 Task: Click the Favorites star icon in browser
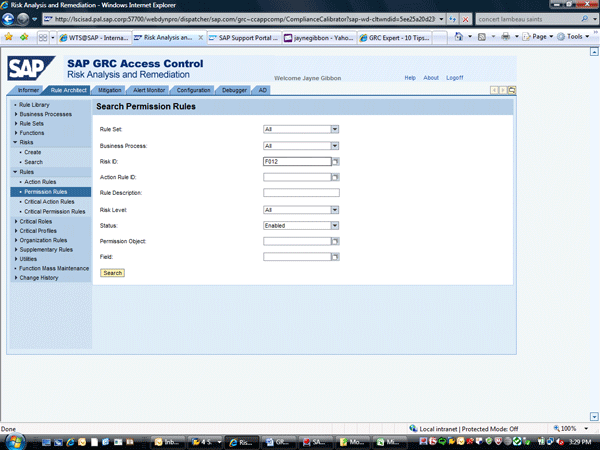point(8,37)
